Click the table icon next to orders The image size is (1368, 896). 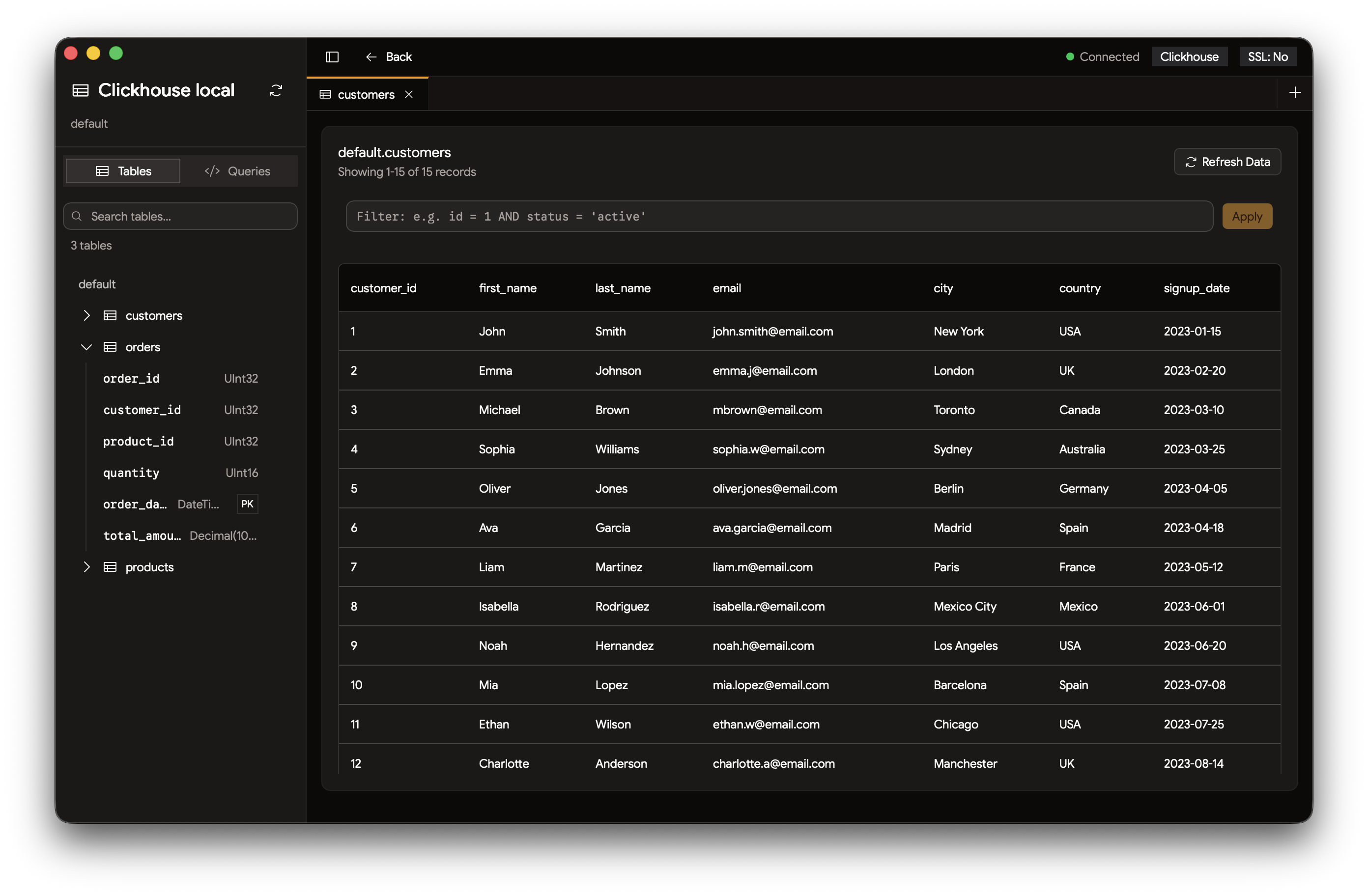[110, 347]
